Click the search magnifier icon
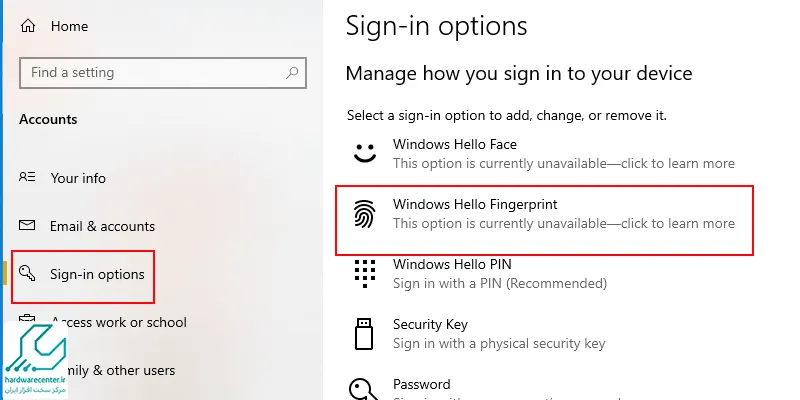This screenshot has width=800, height=400. 292,72
